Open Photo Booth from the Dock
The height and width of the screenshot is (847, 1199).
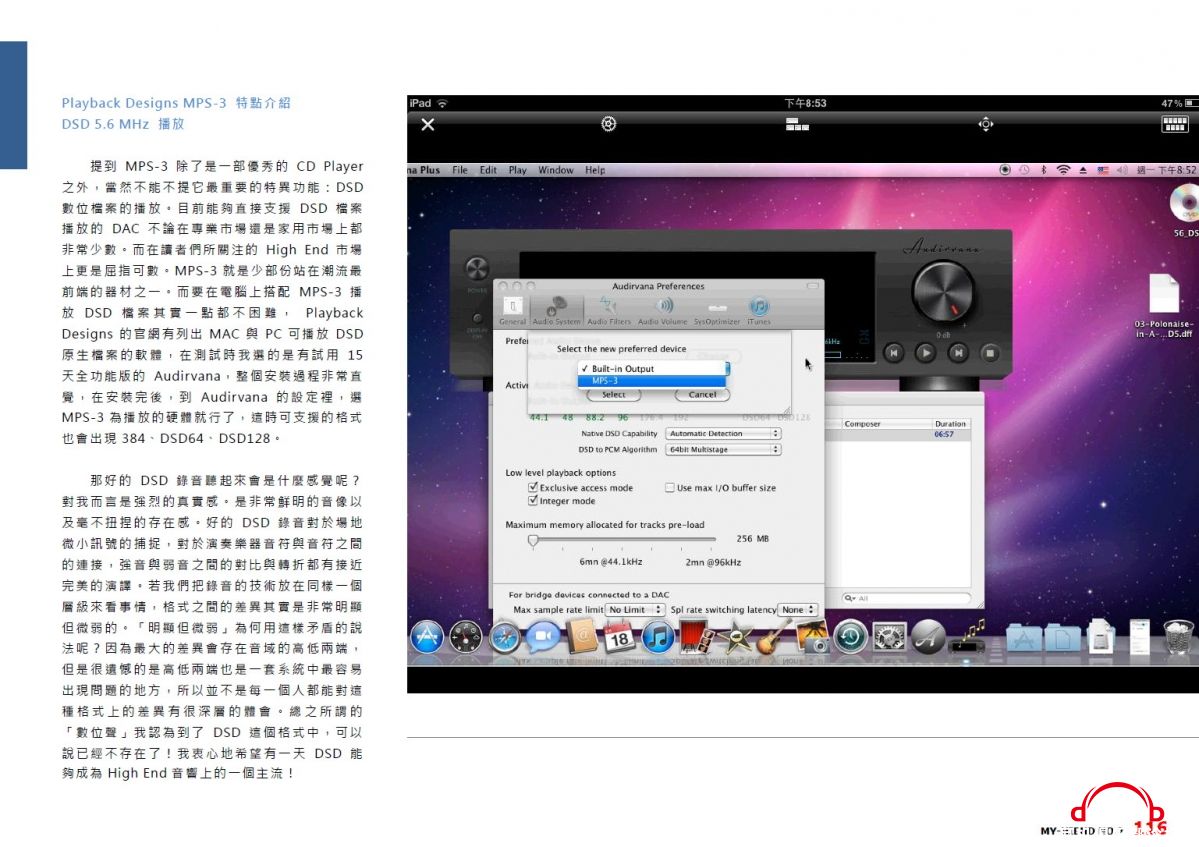[695, 637]
